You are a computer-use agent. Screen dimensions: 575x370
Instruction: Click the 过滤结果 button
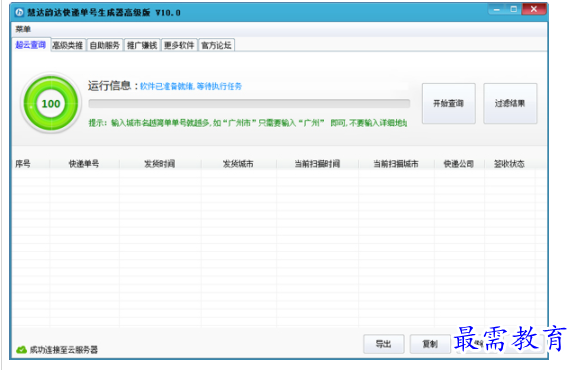510,103
